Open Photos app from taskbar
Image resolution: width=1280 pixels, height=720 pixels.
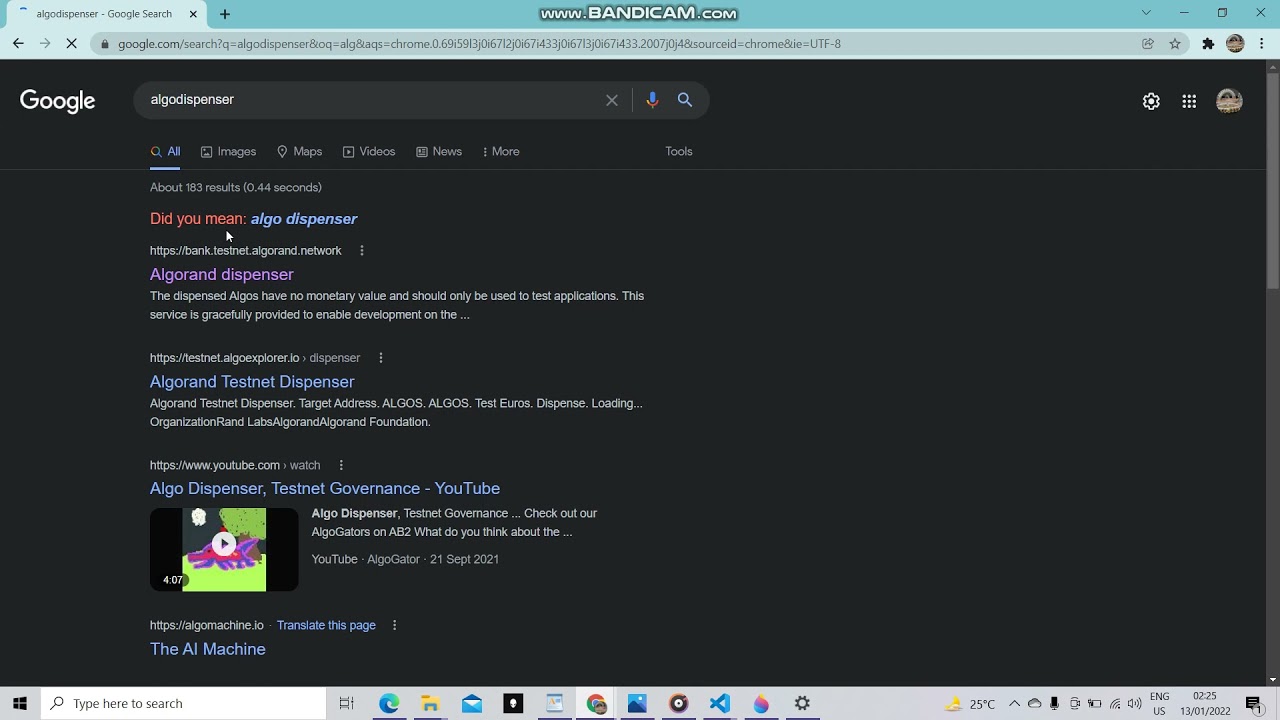point(637,703)
